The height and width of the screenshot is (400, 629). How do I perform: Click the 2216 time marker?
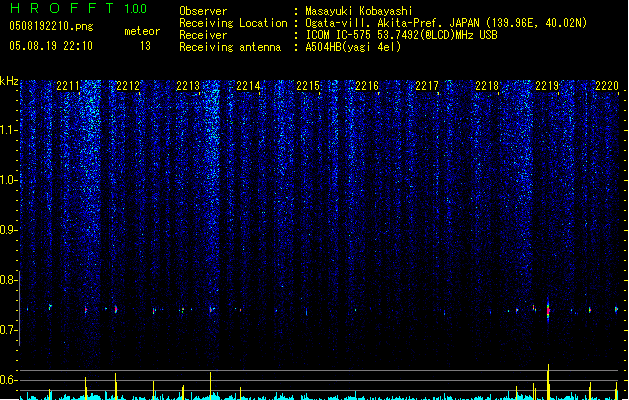(367, 86)
